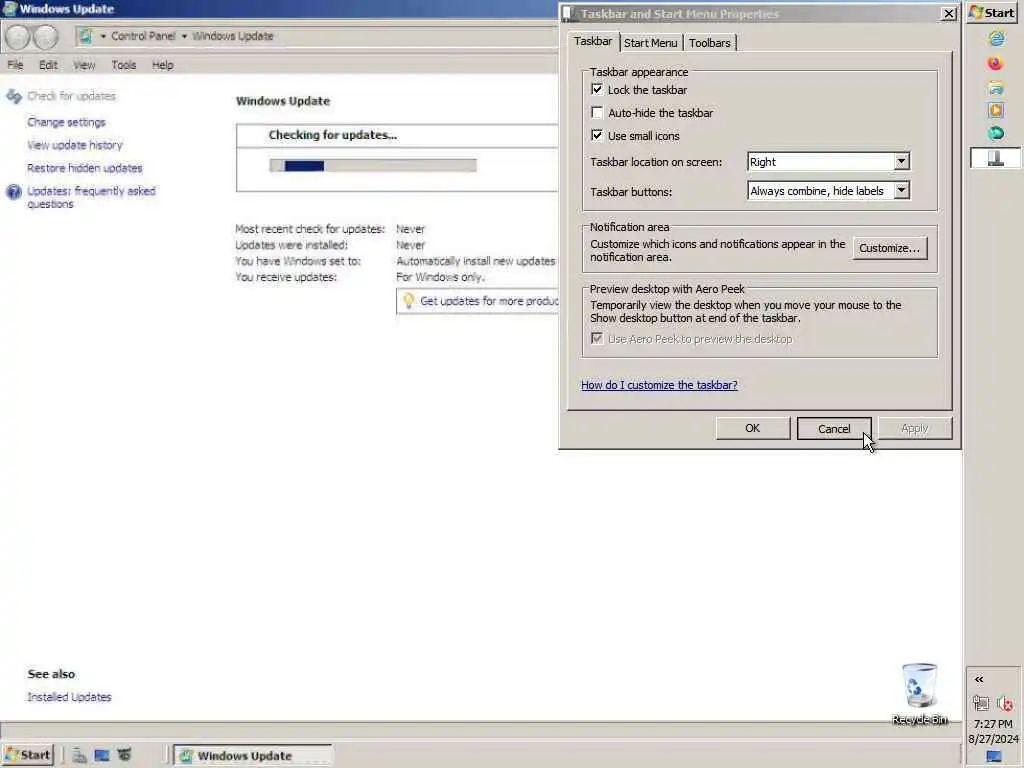The height and width of the screenshot is (768, 1024).
Task: Launch Firefox from the right taskbar
Action: pyautogui.click(x=995, y=63)
